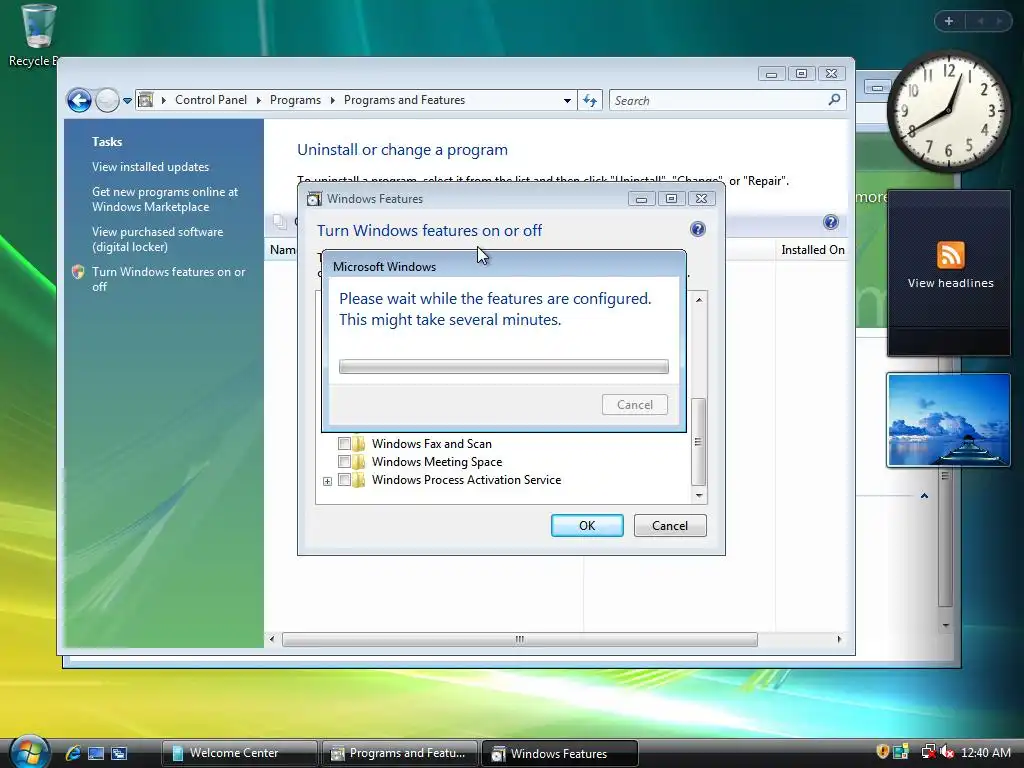This screenshot has height=768, width=1024.
Task: Add a gadget with sidebar plus button
Action: pos(949,21)
